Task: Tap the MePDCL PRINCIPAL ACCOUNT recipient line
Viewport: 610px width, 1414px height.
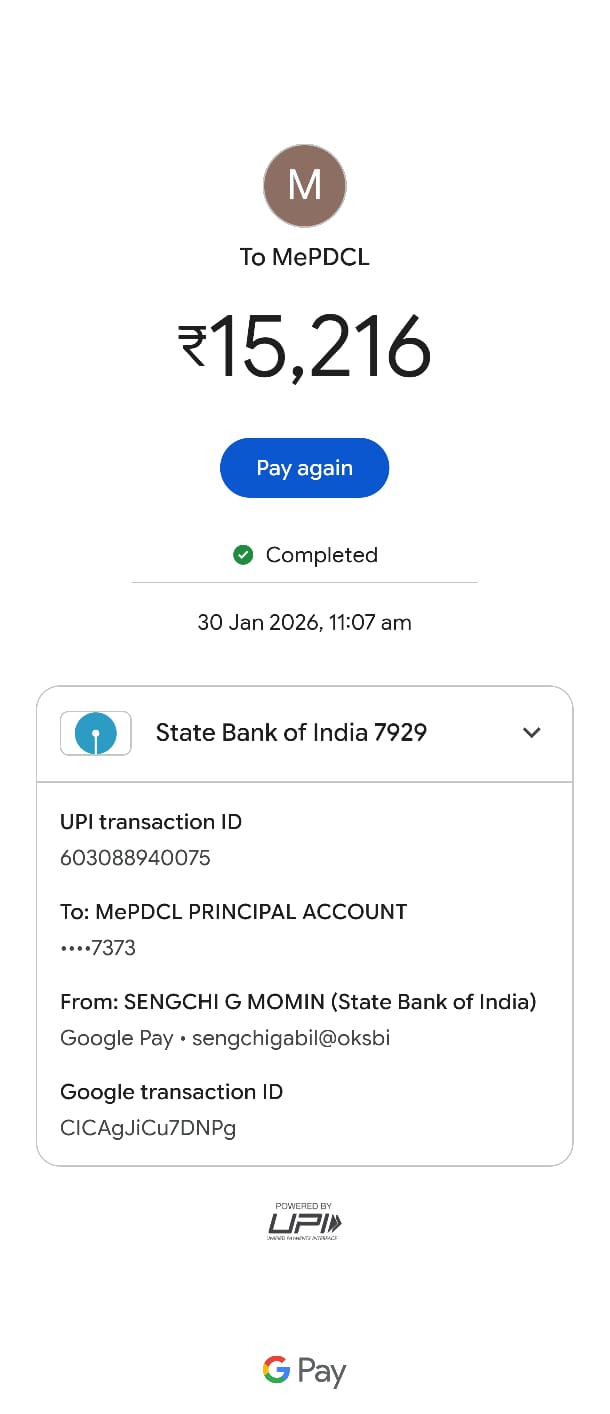Action: (x=234, y=912)
